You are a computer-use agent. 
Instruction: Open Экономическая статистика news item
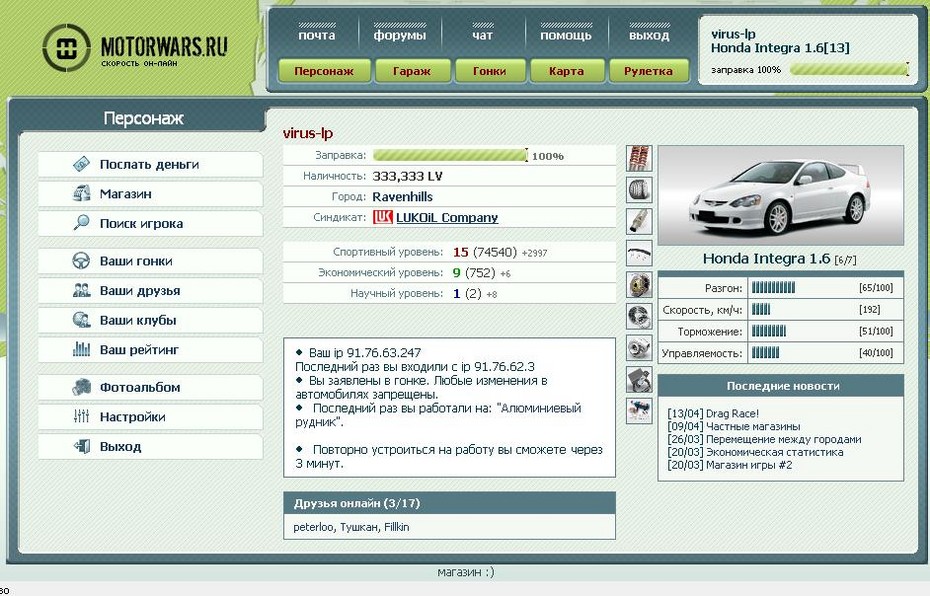(775, 452)
